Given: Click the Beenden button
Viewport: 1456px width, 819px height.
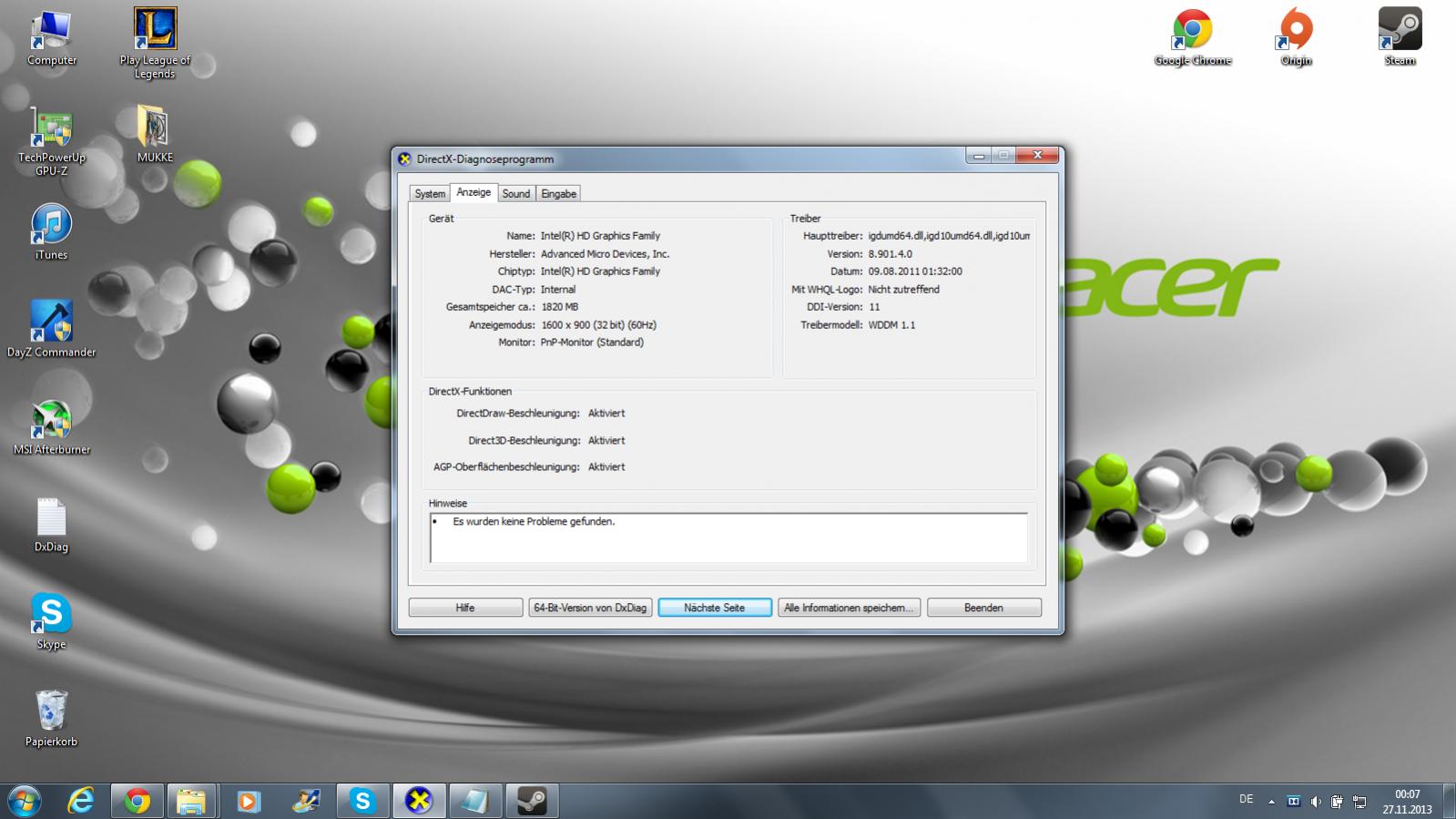Looking at the screenshot, I should (x=983, y=608).
